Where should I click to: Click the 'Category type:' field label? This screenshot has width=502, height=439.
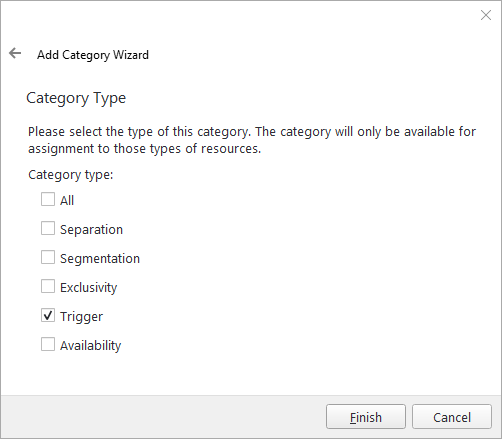(x=71, y=175)
